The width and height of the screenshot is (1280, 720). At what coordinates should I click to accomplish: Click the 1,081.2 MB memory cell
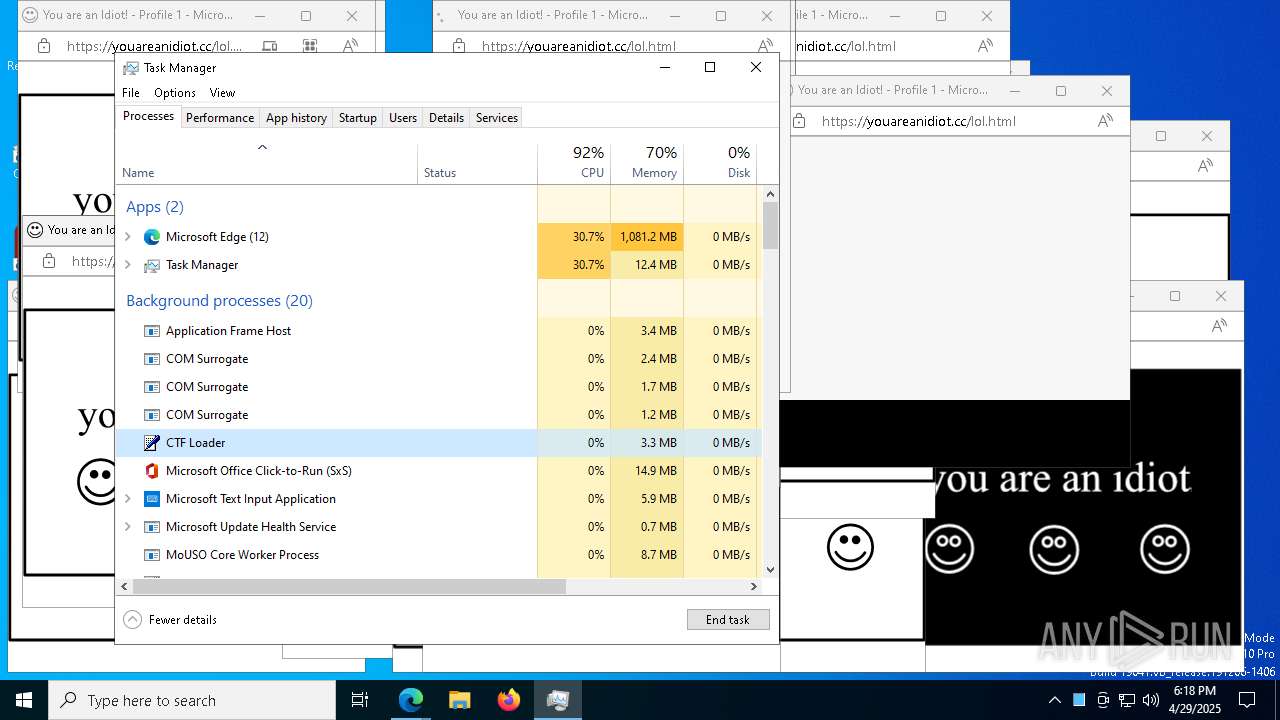647,237
